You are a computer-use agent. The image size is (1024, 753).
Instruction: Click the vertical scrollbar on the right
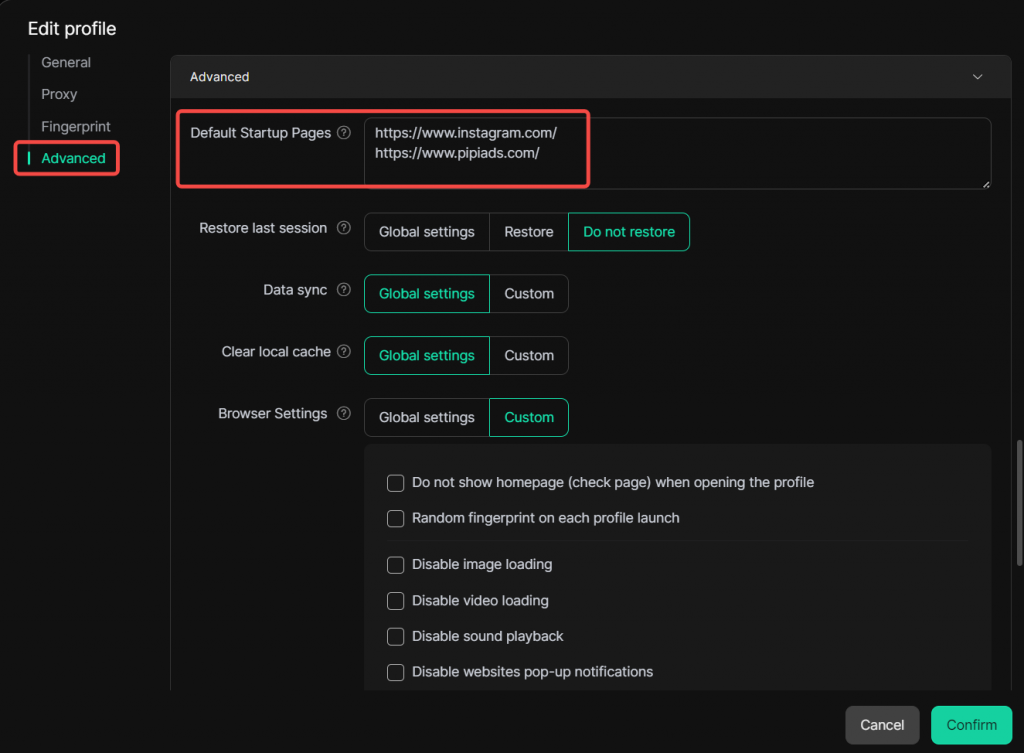[1019, 500]
